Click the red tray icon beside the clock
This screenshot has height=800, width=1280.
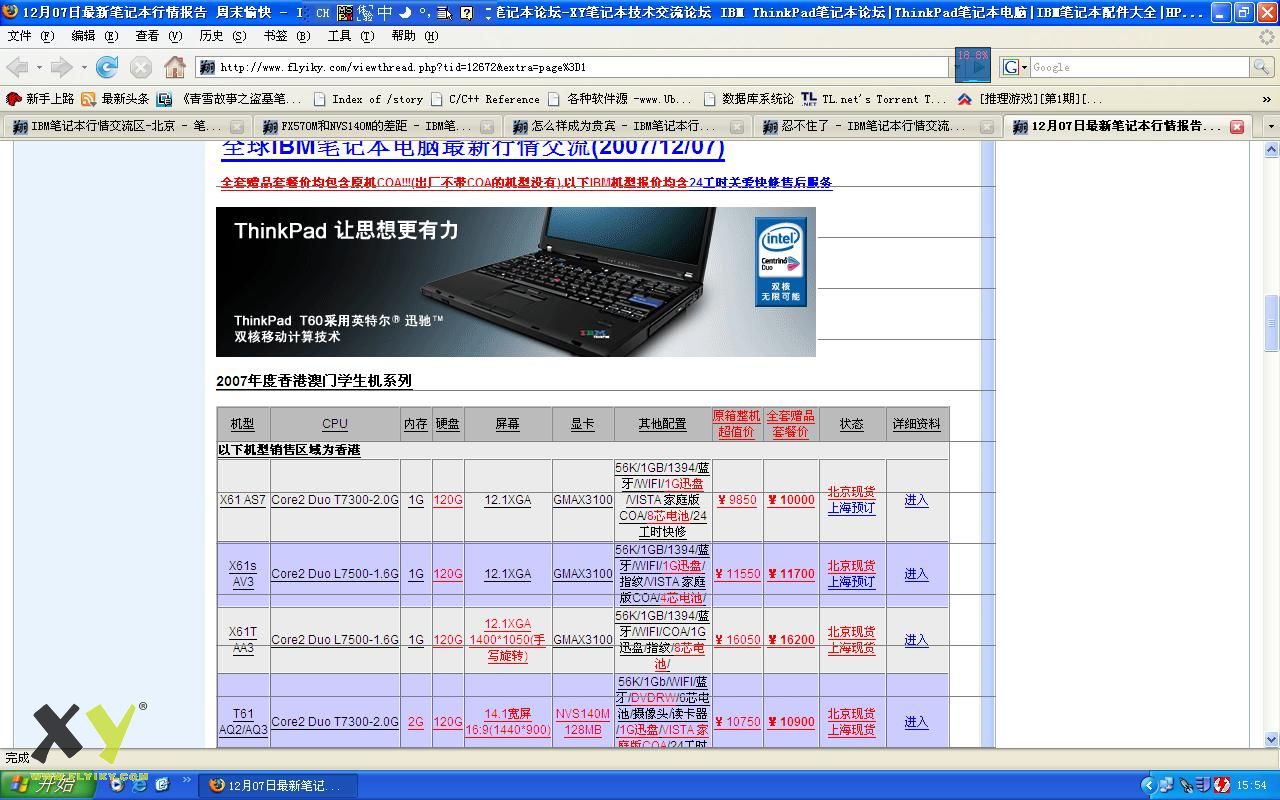(1222, 785)
